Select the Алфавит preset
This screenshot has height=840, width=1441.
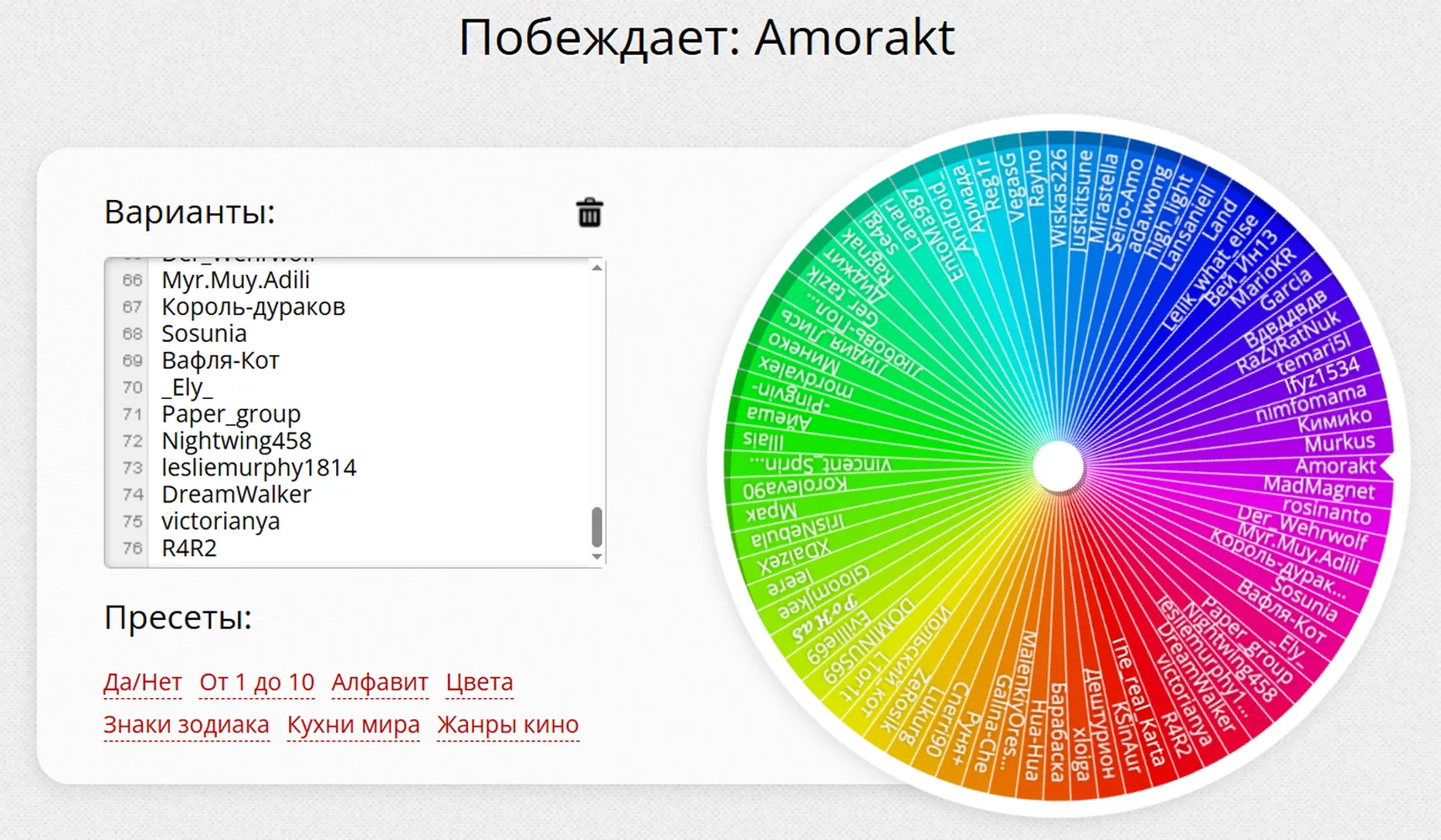(x=380, y=682)
